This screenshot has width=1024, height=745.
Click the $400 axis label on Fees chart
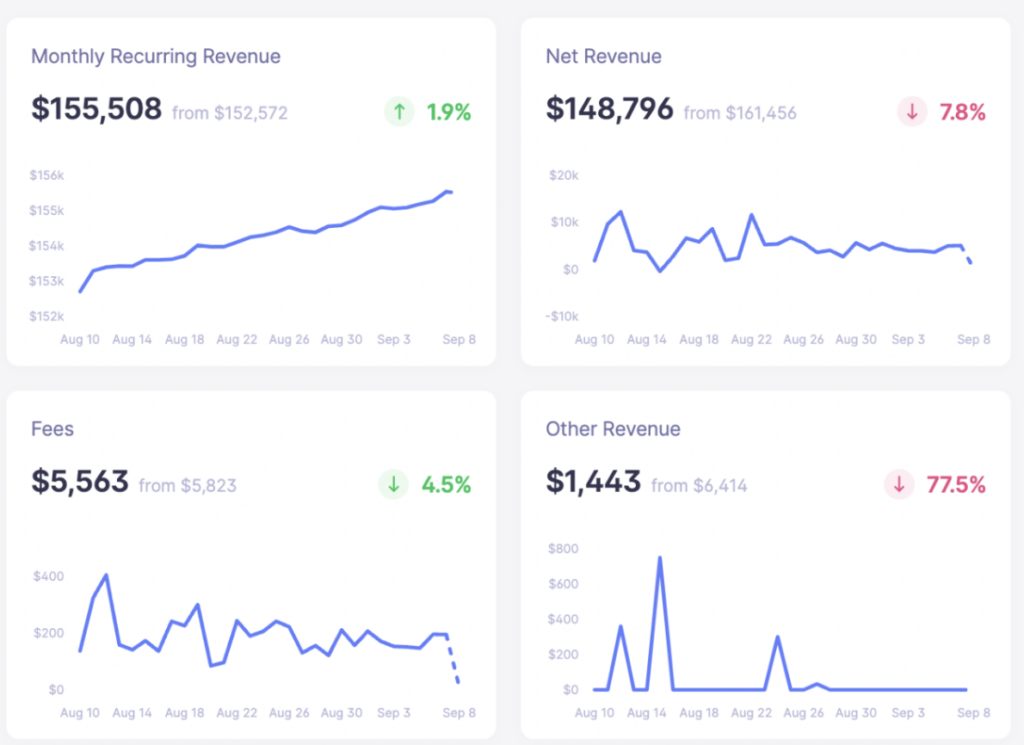pos(47,576)
